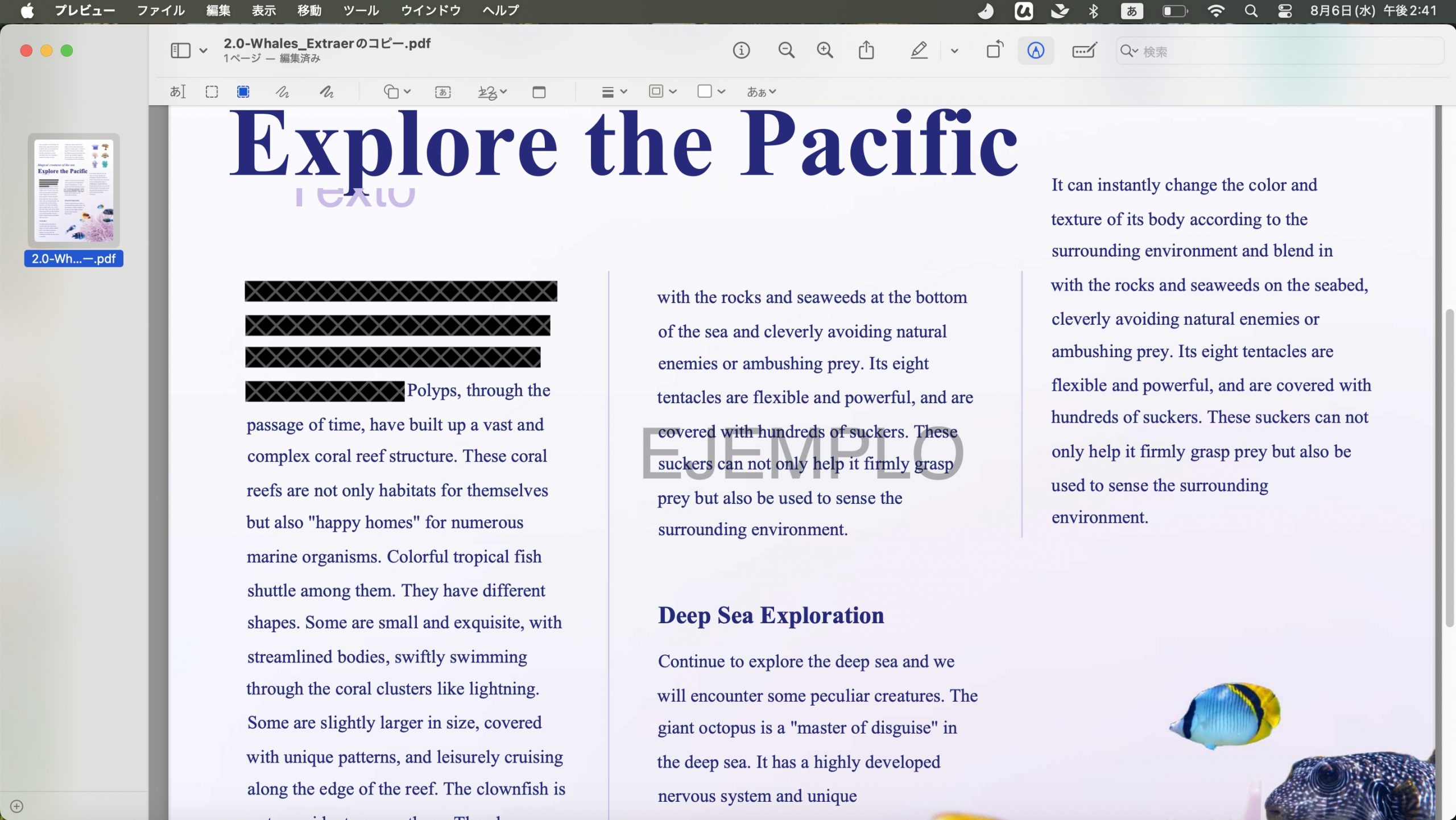Choose the rectangular selection tool
Image resolution: width=1456 pixels, height=820 pixels.
point(212,92)
